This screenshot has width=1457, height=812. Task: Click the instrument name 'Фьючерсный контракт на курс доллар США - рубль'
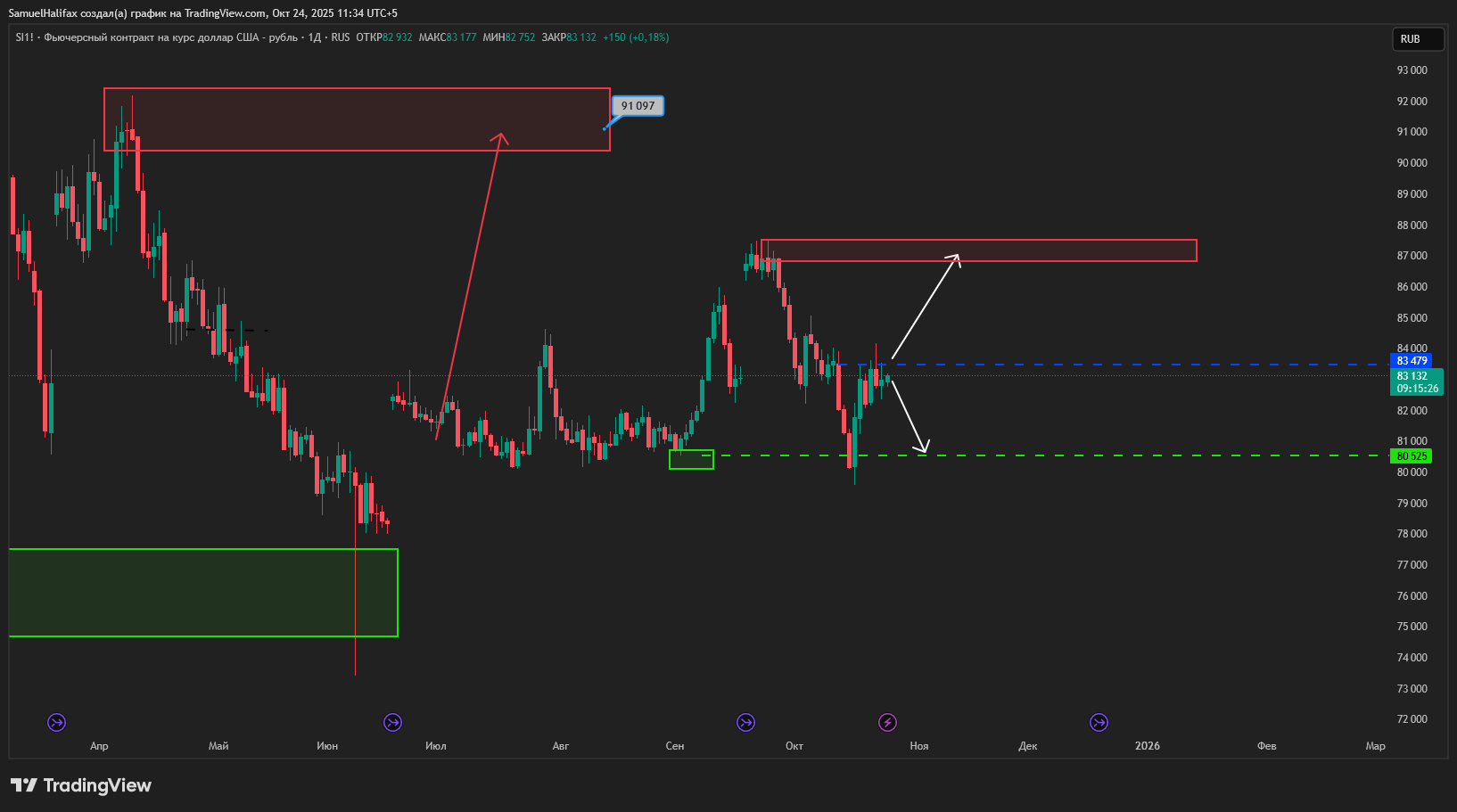(170, 37)
